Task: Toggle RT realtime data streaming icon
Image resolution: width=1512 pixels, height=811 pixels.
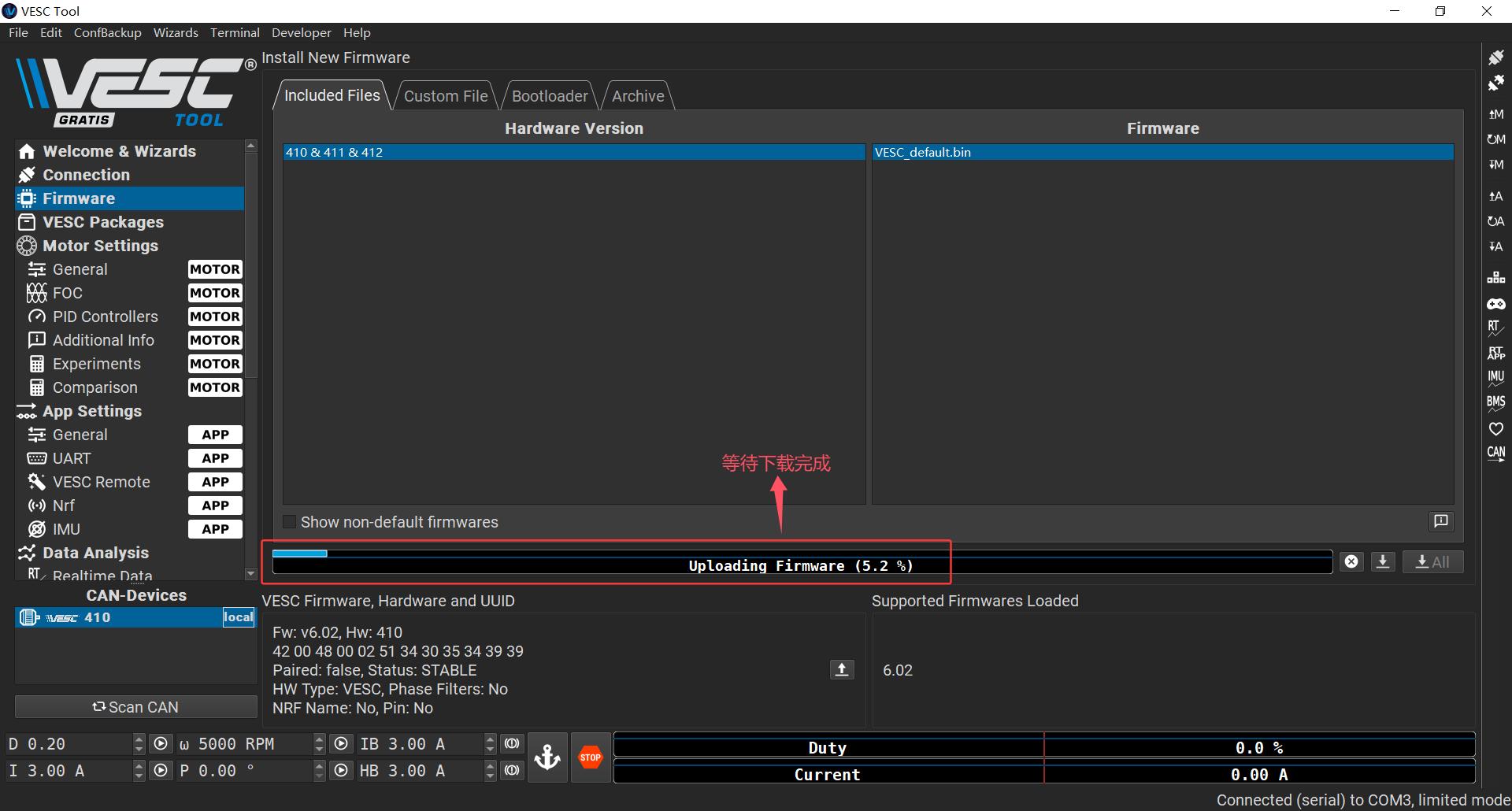Action: click(x=1495, y=328)
